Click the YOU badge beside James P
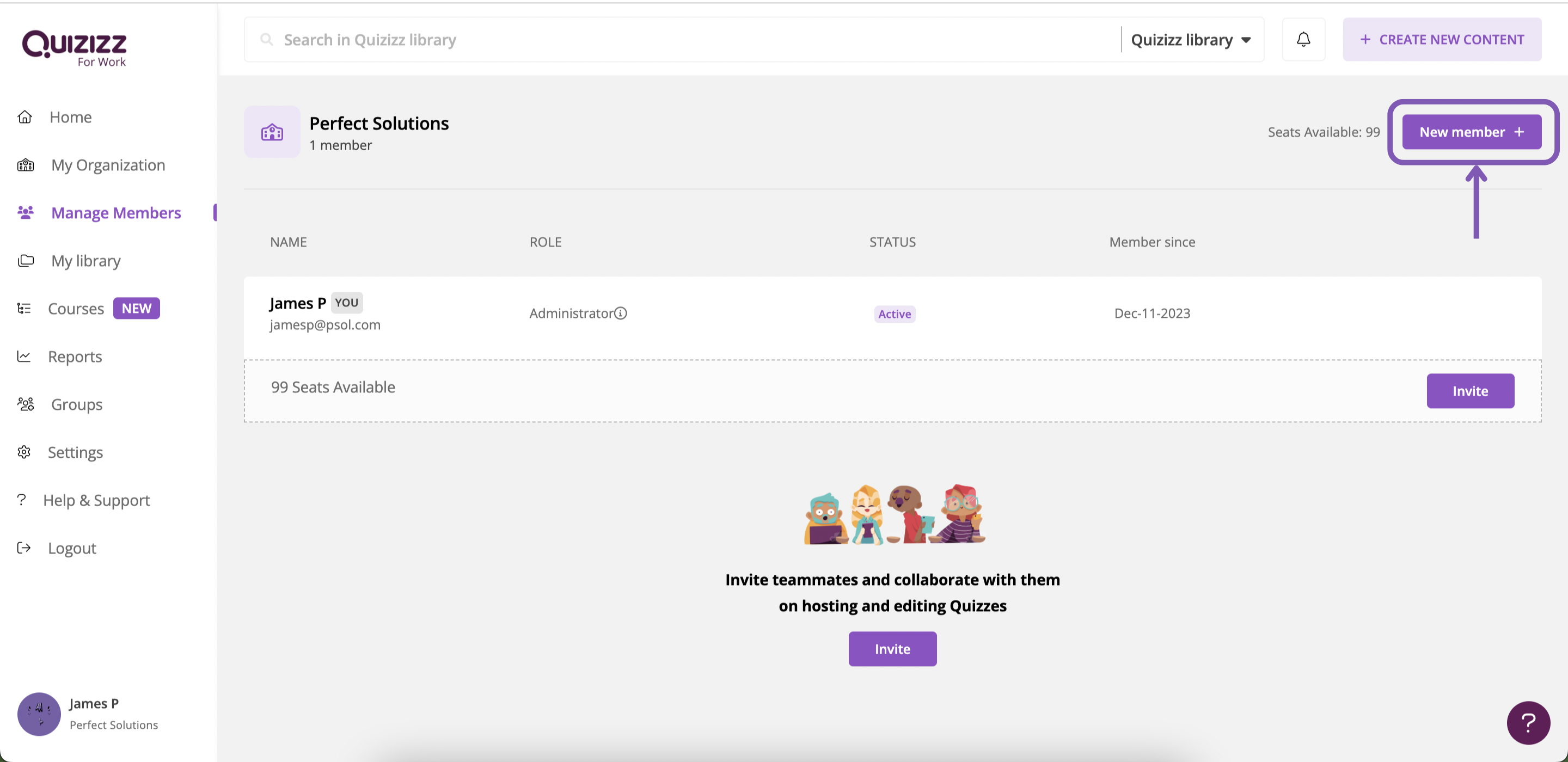1568x762 pixels. (346, 303)
